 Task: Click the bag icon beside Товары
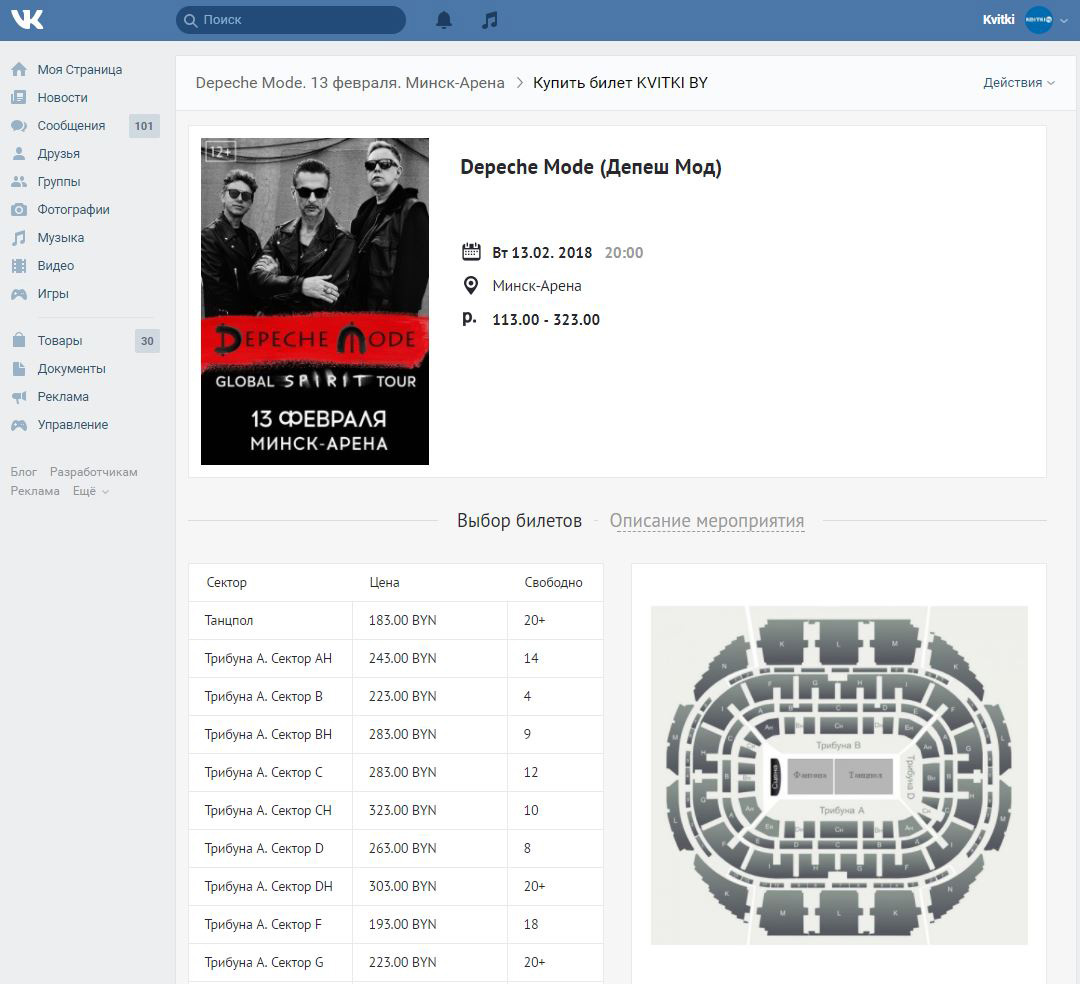point(19,340)
